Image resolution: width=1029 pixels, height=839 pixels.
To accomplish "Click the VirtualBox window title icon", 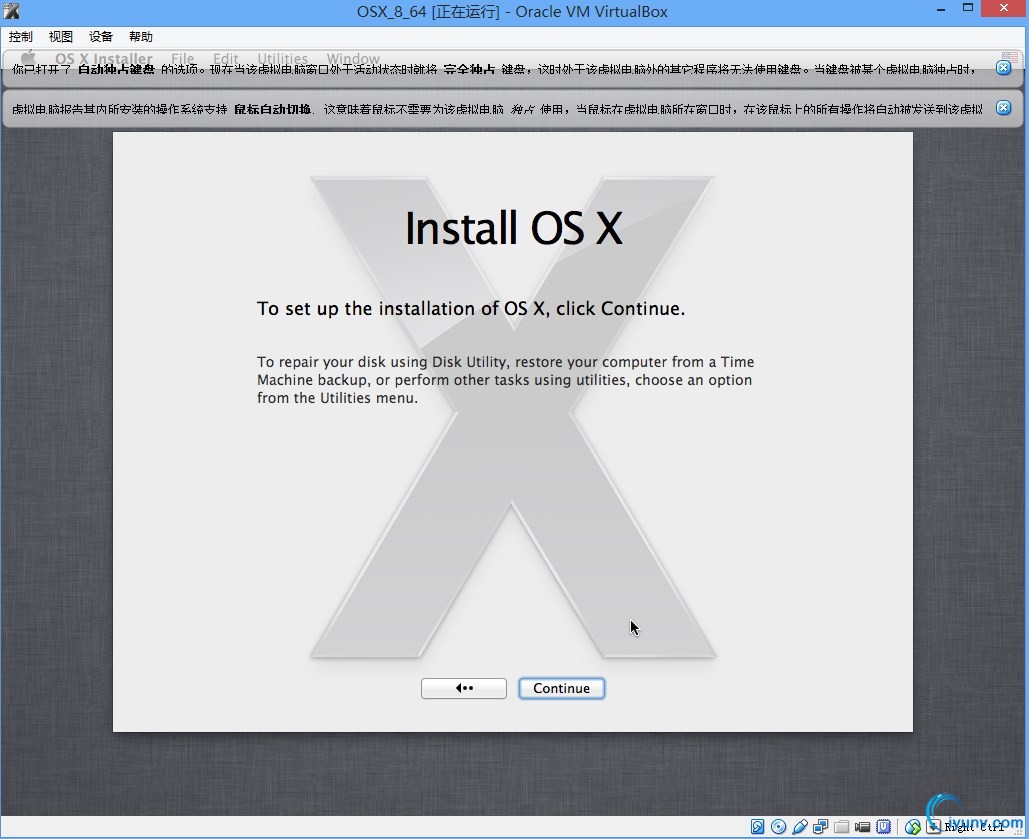I will [x=10, y=11].
